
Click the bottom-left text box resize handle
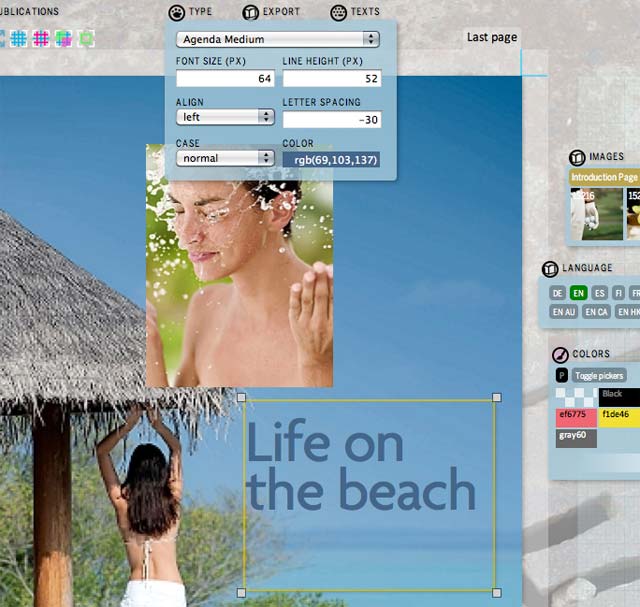click(x=241, y=593)
